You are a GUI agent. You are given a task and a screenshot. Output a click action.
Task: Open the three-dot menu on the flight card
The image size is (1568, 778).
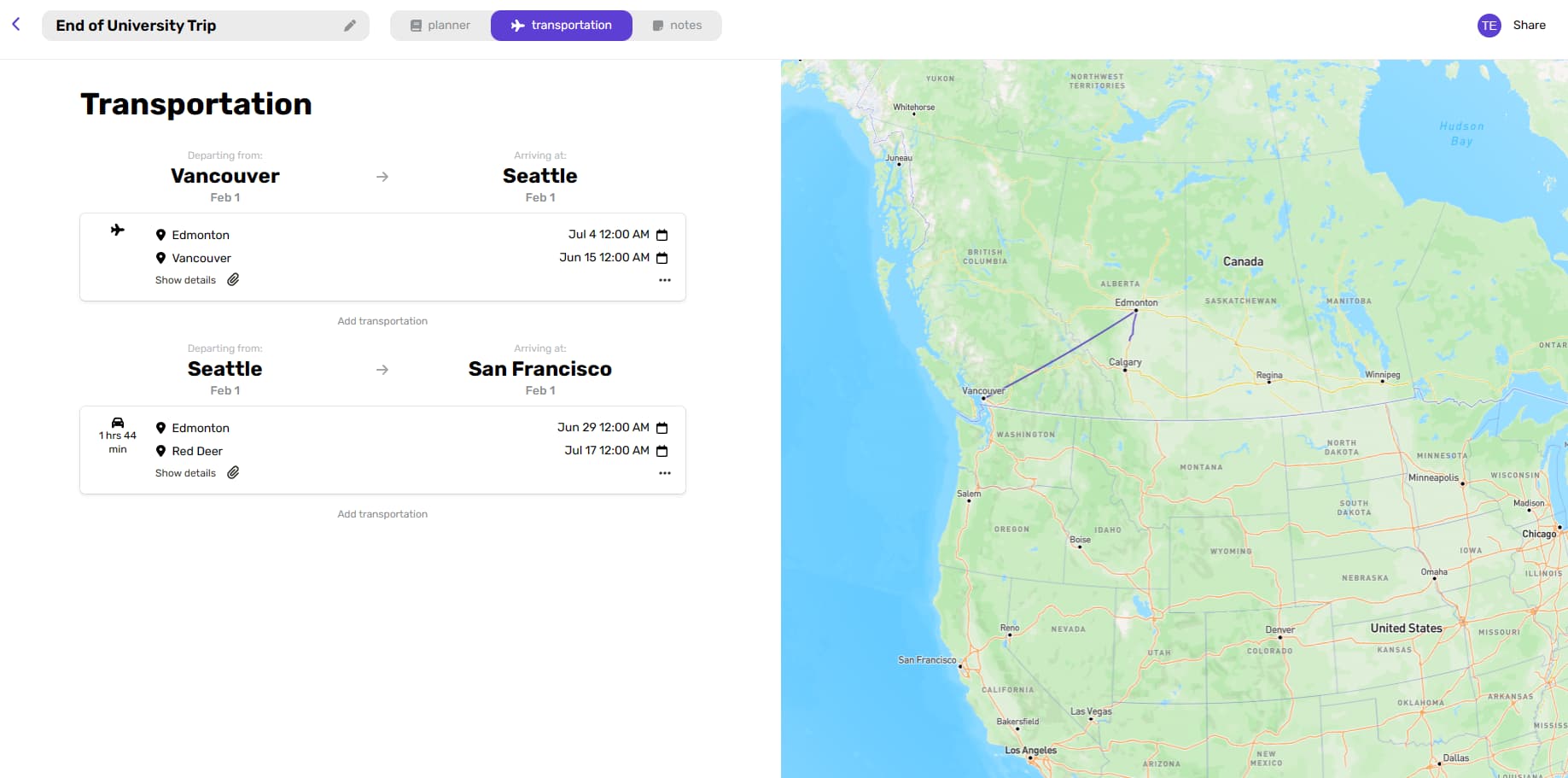[665, 280]
